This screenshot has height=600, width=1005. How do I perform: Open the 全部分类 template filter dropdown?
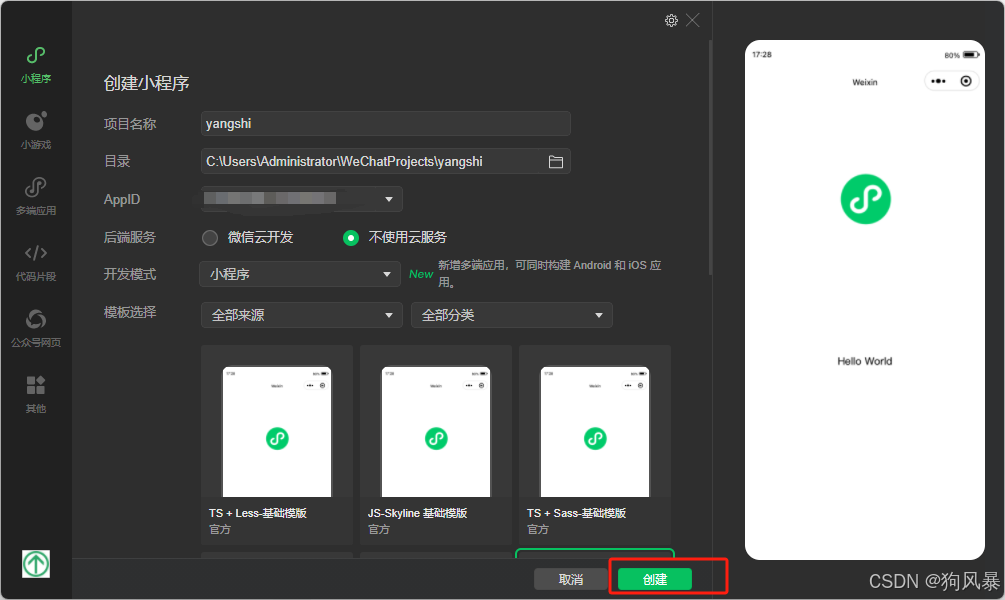pyautogui.click(x=511, y=314)
